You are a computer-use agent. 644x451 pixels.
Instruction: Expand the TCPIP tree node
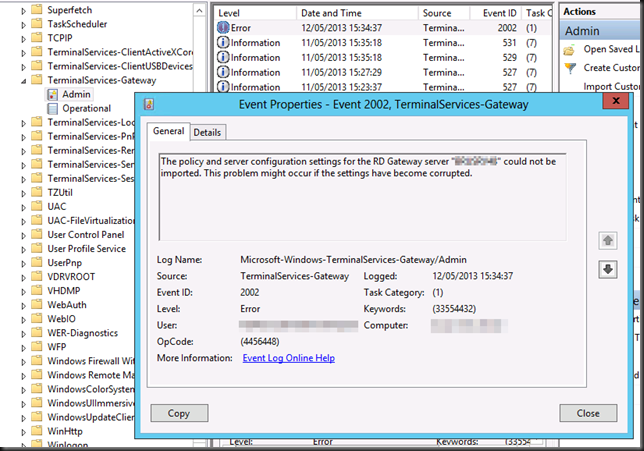click(x=23, y=39)
